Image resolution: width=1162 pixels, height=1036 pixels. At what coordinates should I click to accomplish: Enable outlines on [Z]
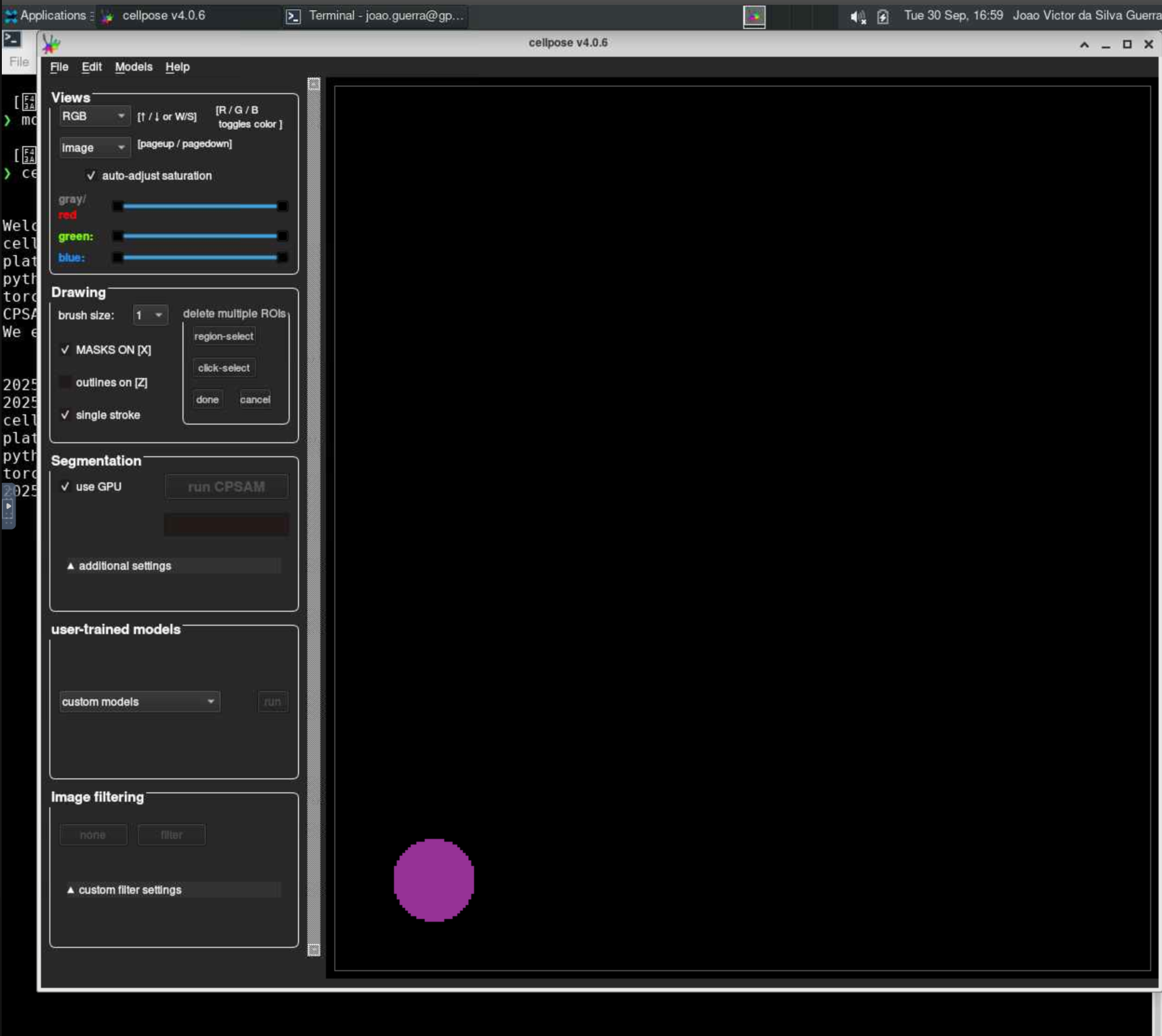(66, 382)
